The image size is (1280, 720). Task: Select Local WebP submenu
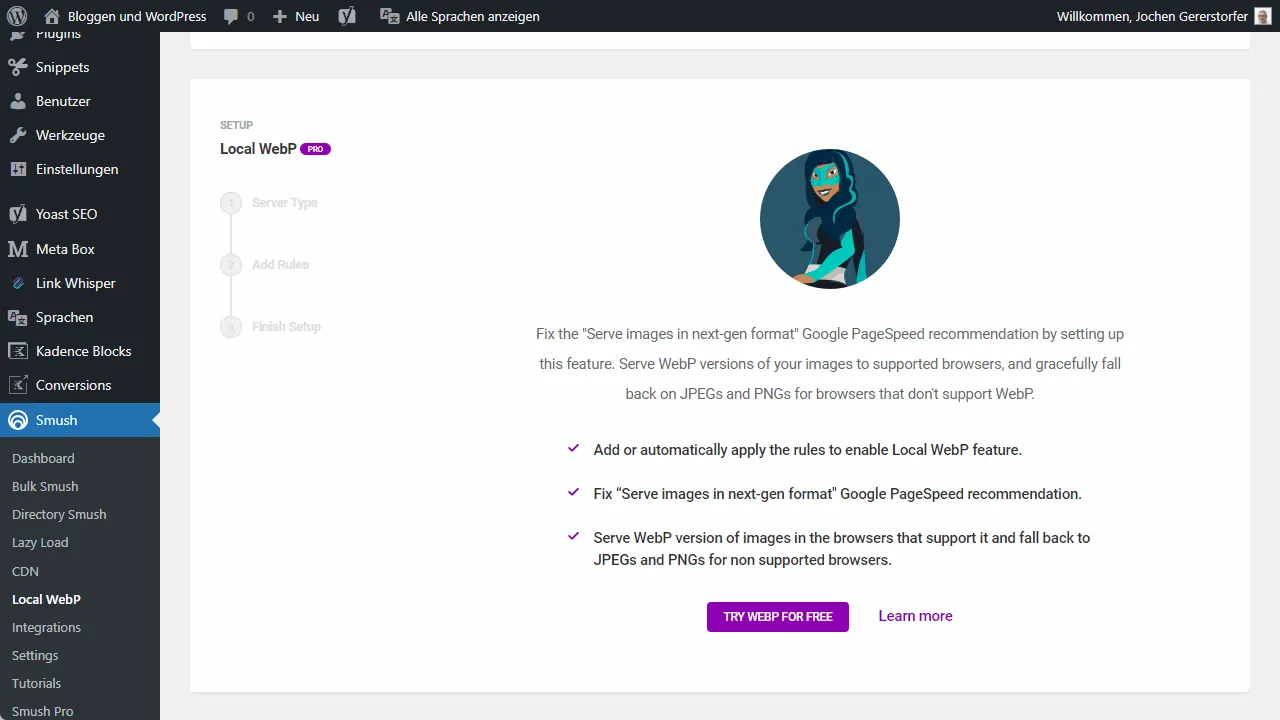pyautogui.click(x=46, y=599)
